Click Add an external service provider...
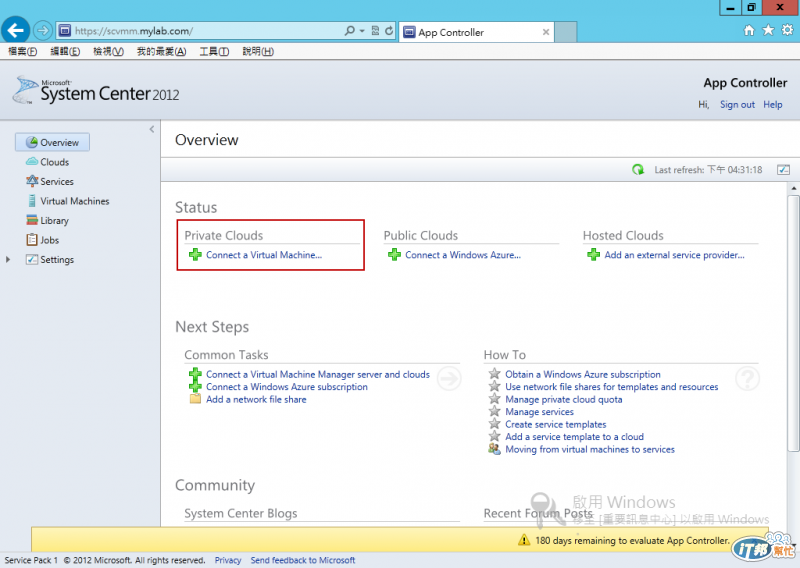This screenshot has height=568, width=800. 674,255
